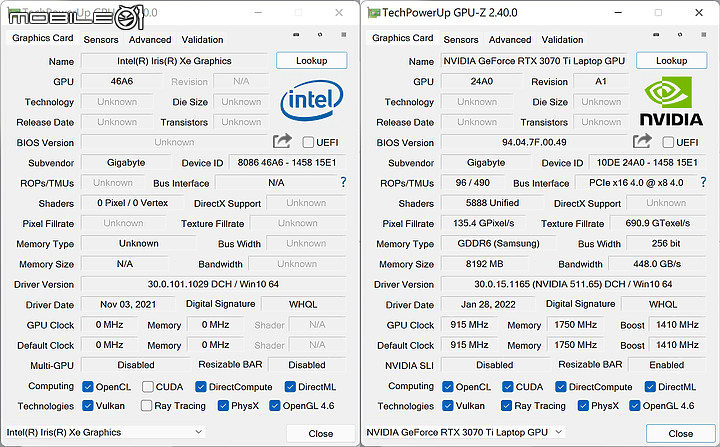Click the NVIDIA BIOS export arrow icon

pos(642,141)
